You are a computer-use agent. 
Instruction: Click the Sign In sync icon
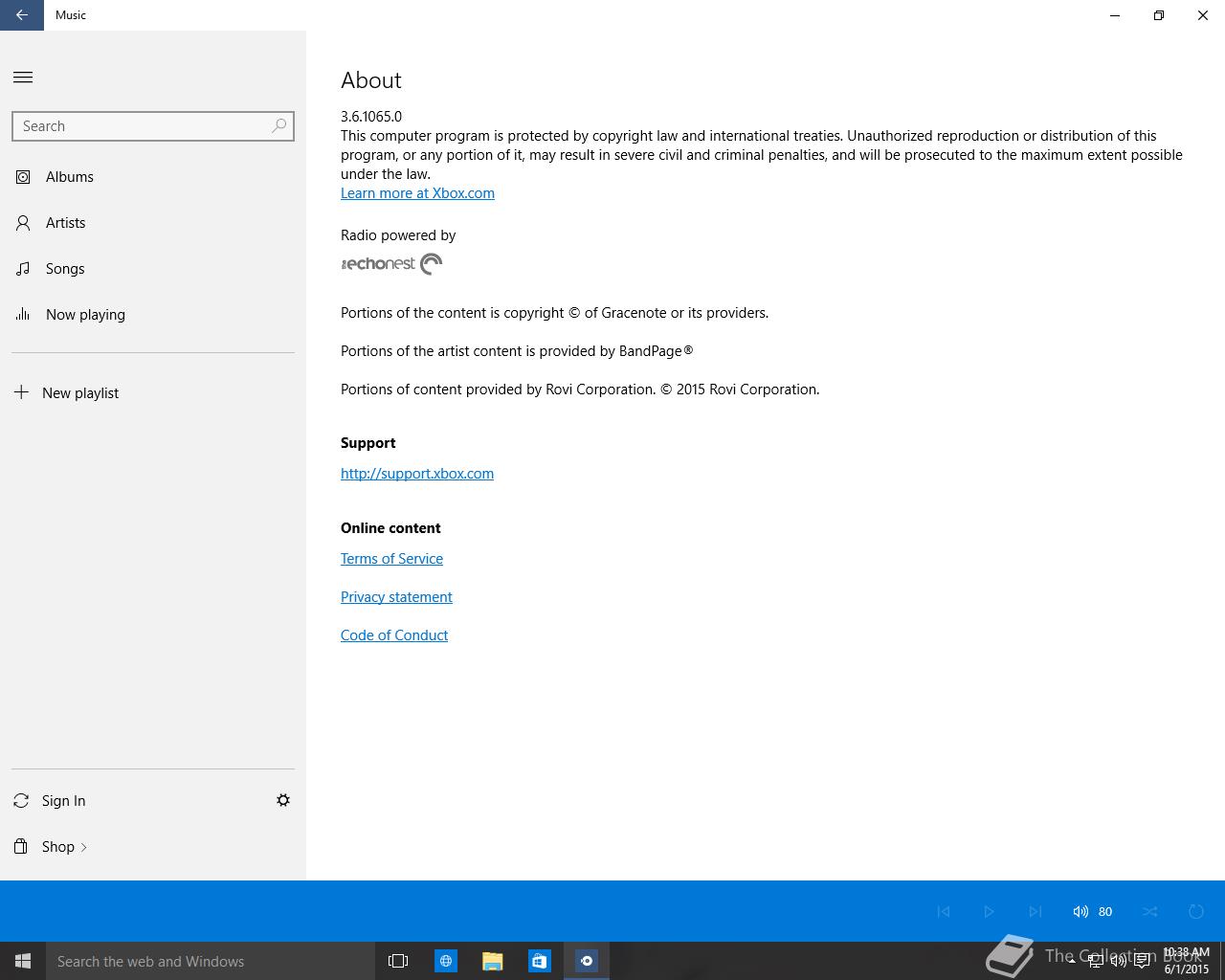pyautogui.click(x=21, y=801)
